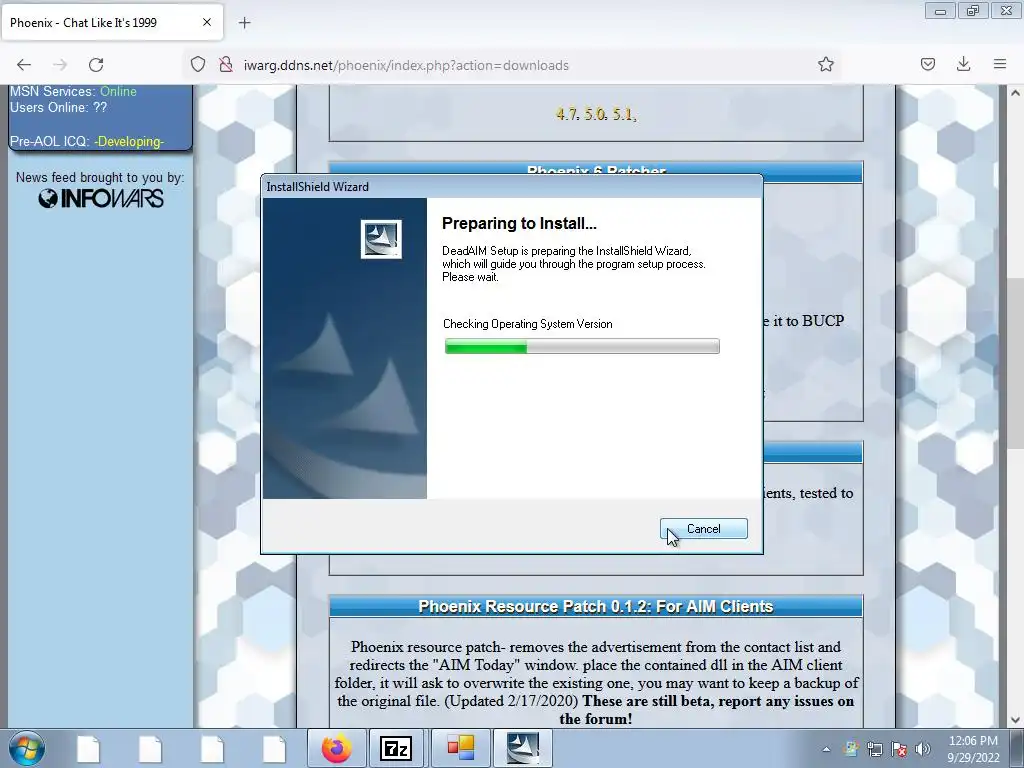
Task: Open a new browser tab
Action: pyautogui.click(x=244, y=23)
